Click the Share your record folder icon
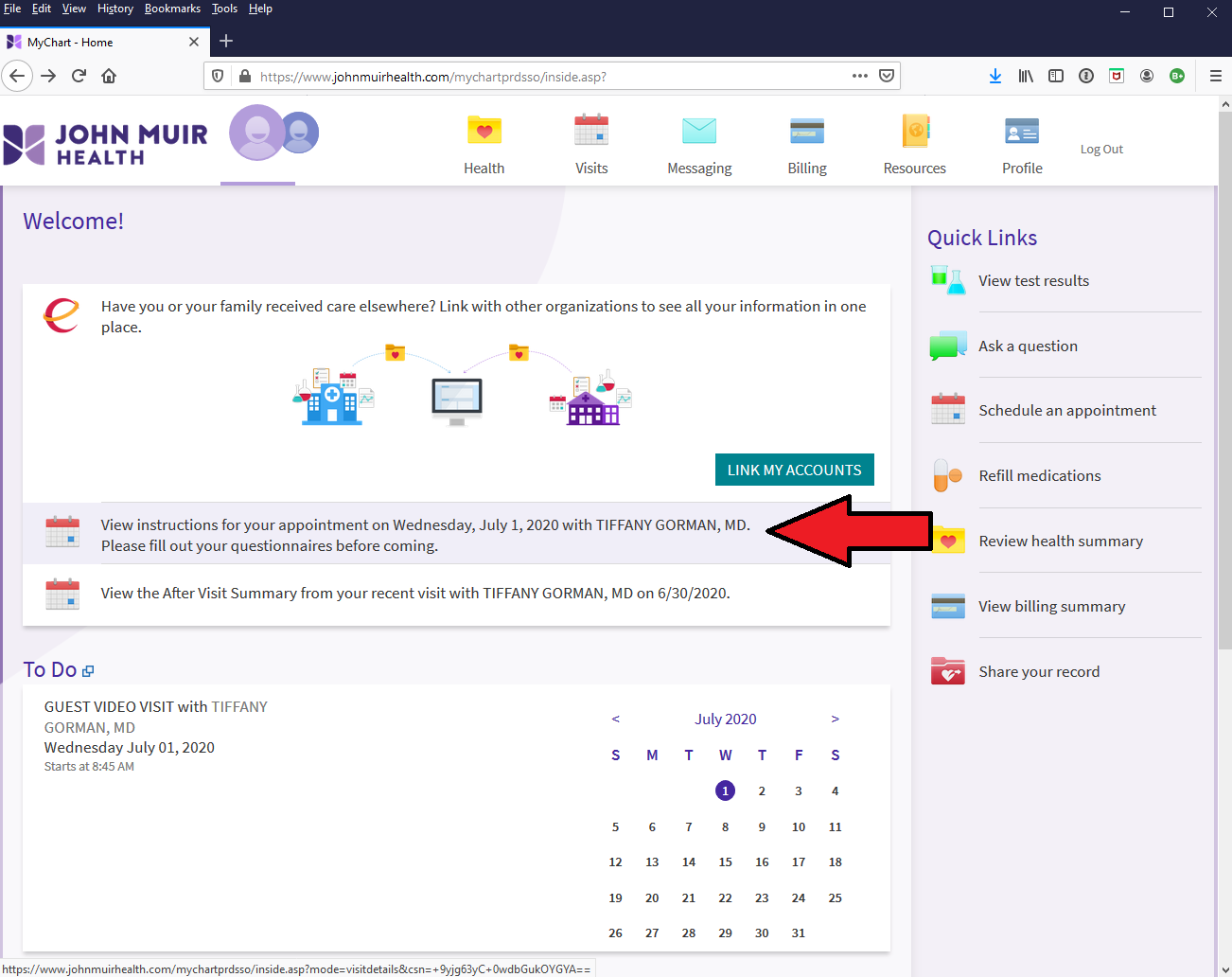This screenshot has width=1232, height=977. pos(948,671)
